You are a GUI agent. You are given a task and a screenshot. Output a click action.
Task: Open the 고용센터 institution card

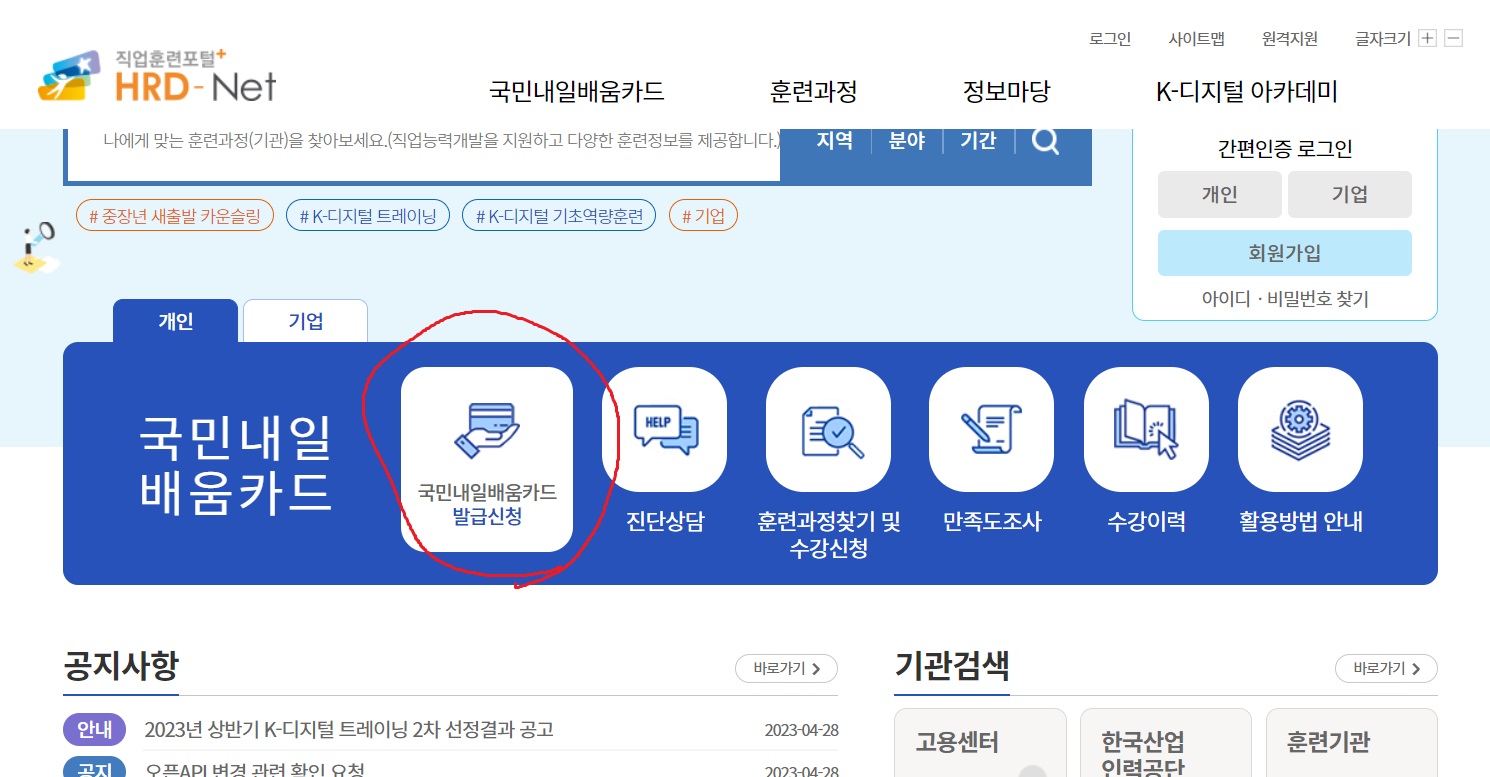980,743
